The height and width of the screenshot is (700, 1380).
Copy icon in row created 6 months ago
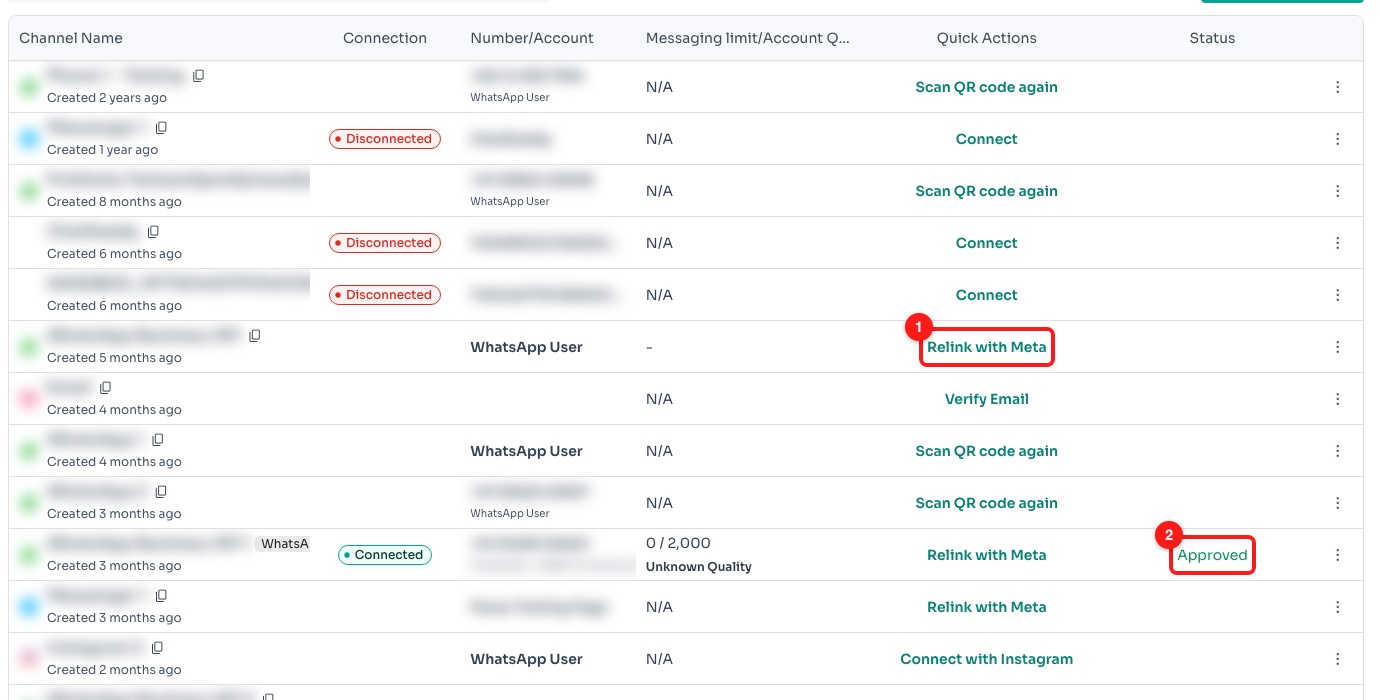tap(154, 232)
